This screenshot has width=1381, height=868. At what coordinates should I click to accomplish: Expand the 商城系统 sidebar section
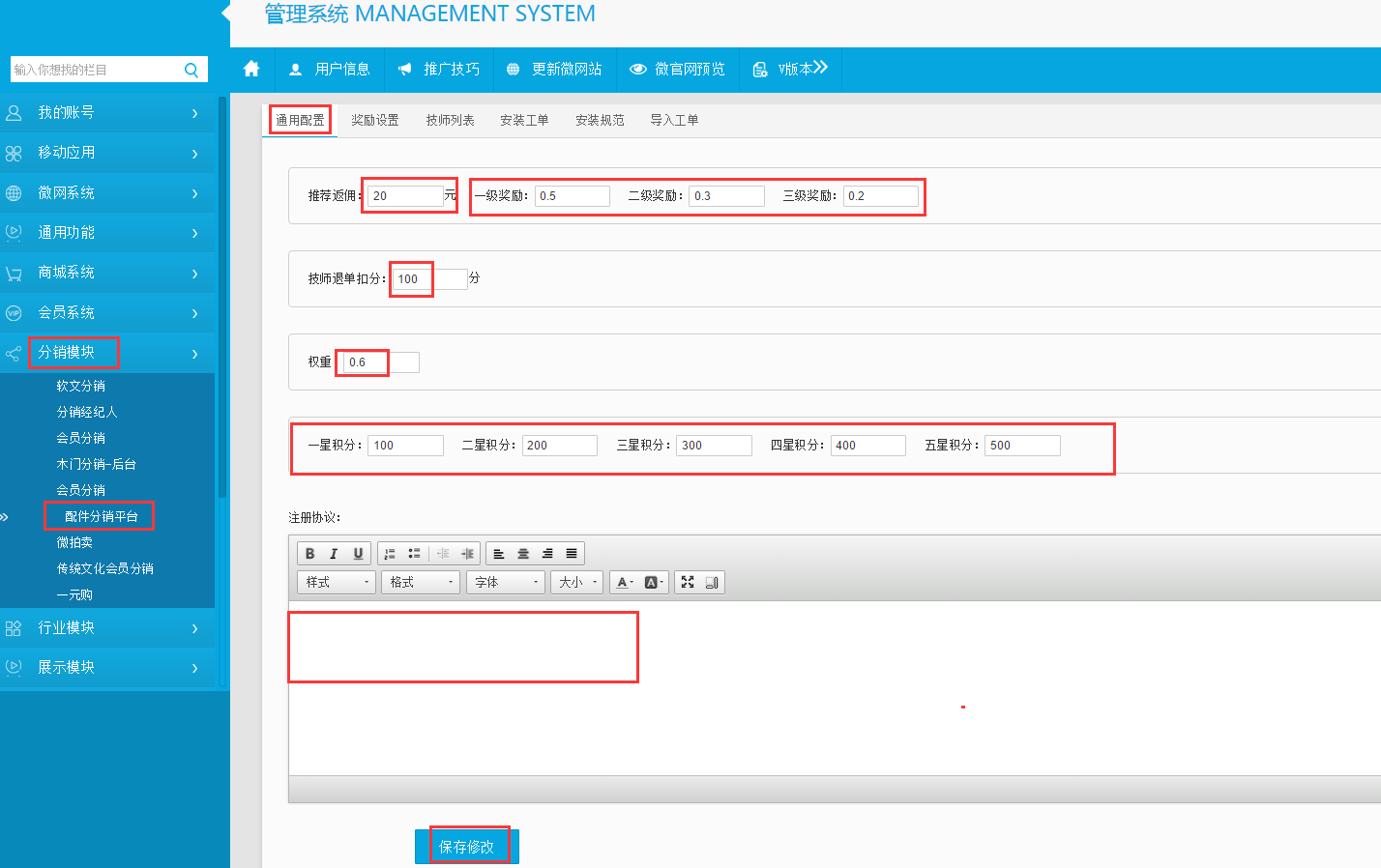click(106, 273)
